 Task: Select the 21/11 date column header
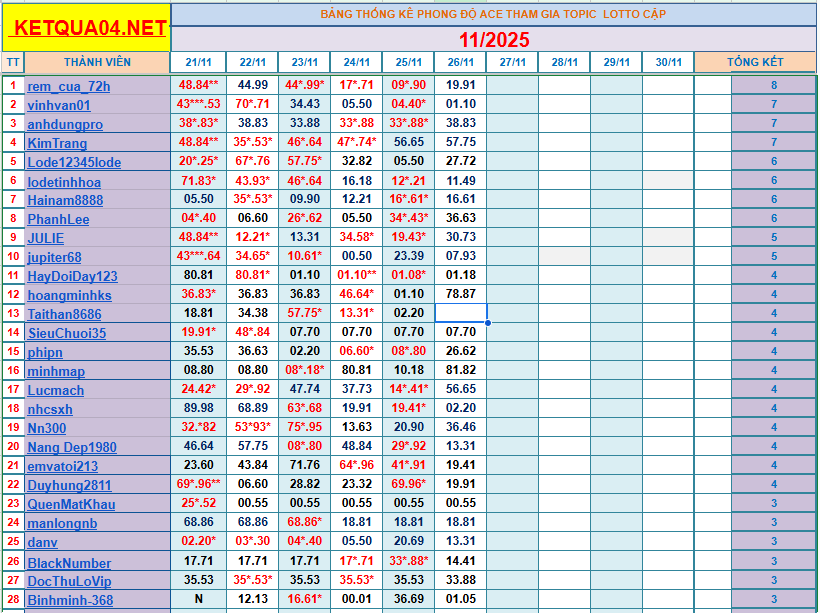198,62
